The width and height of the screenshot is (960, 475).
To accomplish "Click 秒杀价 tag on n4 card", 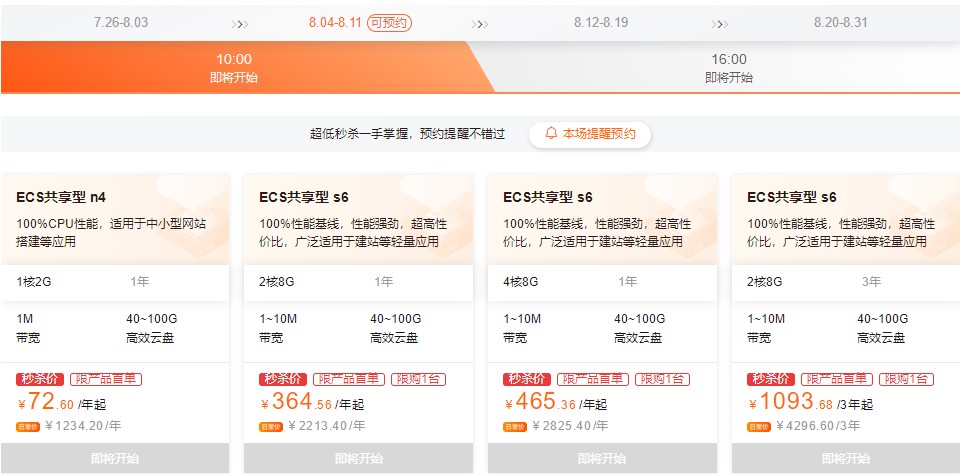I will pos(40,380).
